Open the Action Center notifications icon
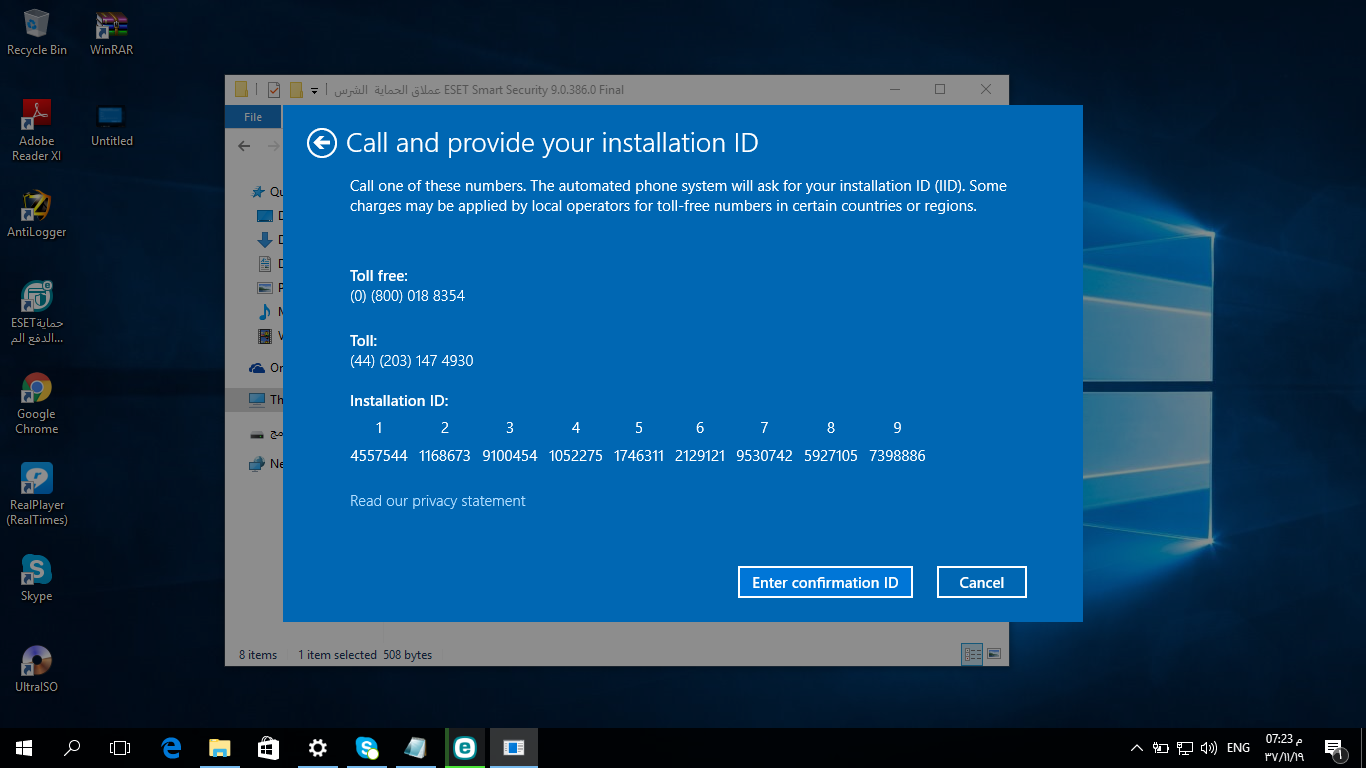Viewport: 1366px width, 768px height. point(1333,748)
